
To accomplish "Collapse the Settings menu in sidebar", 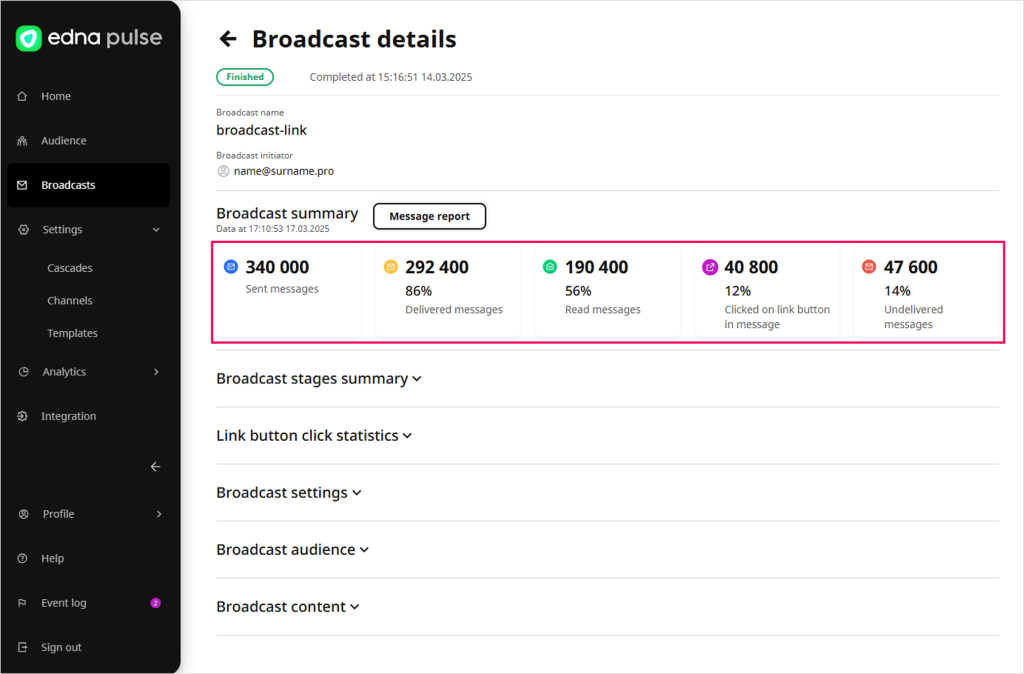I will click(155, 230).
